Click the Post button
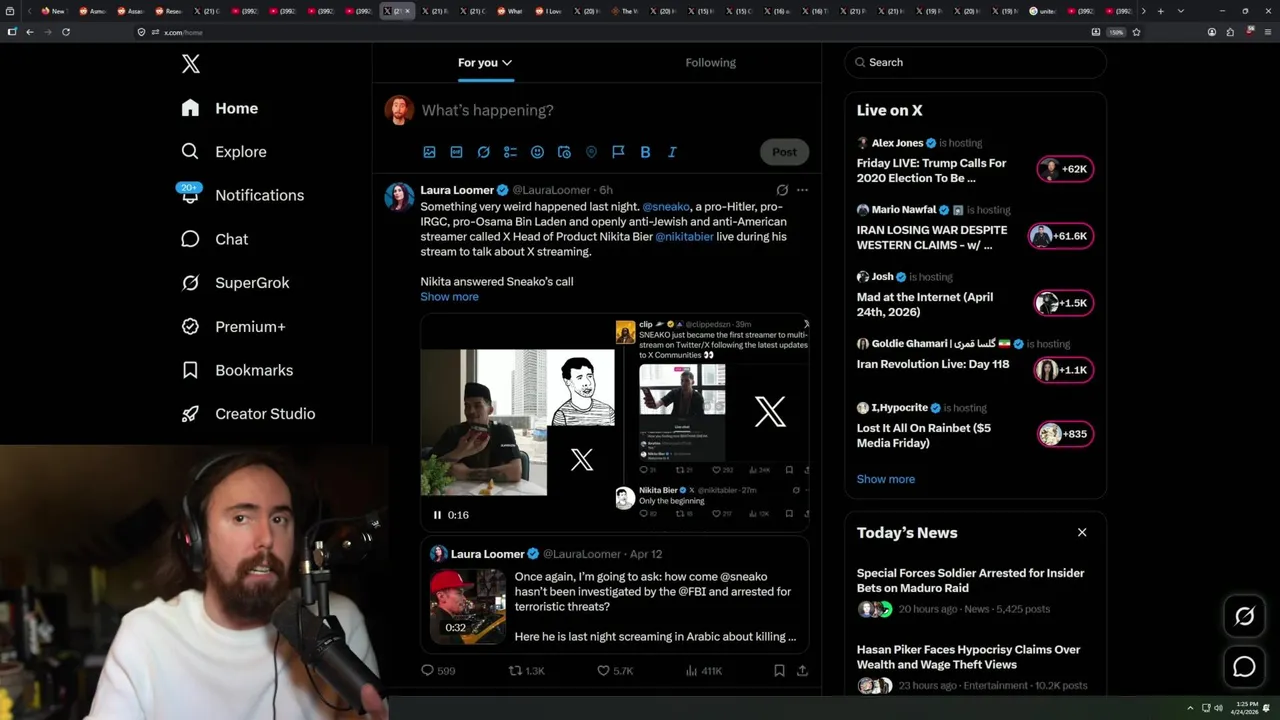Screen dimensions: 1280x720 pyautogui.click(x=784, y=152)
